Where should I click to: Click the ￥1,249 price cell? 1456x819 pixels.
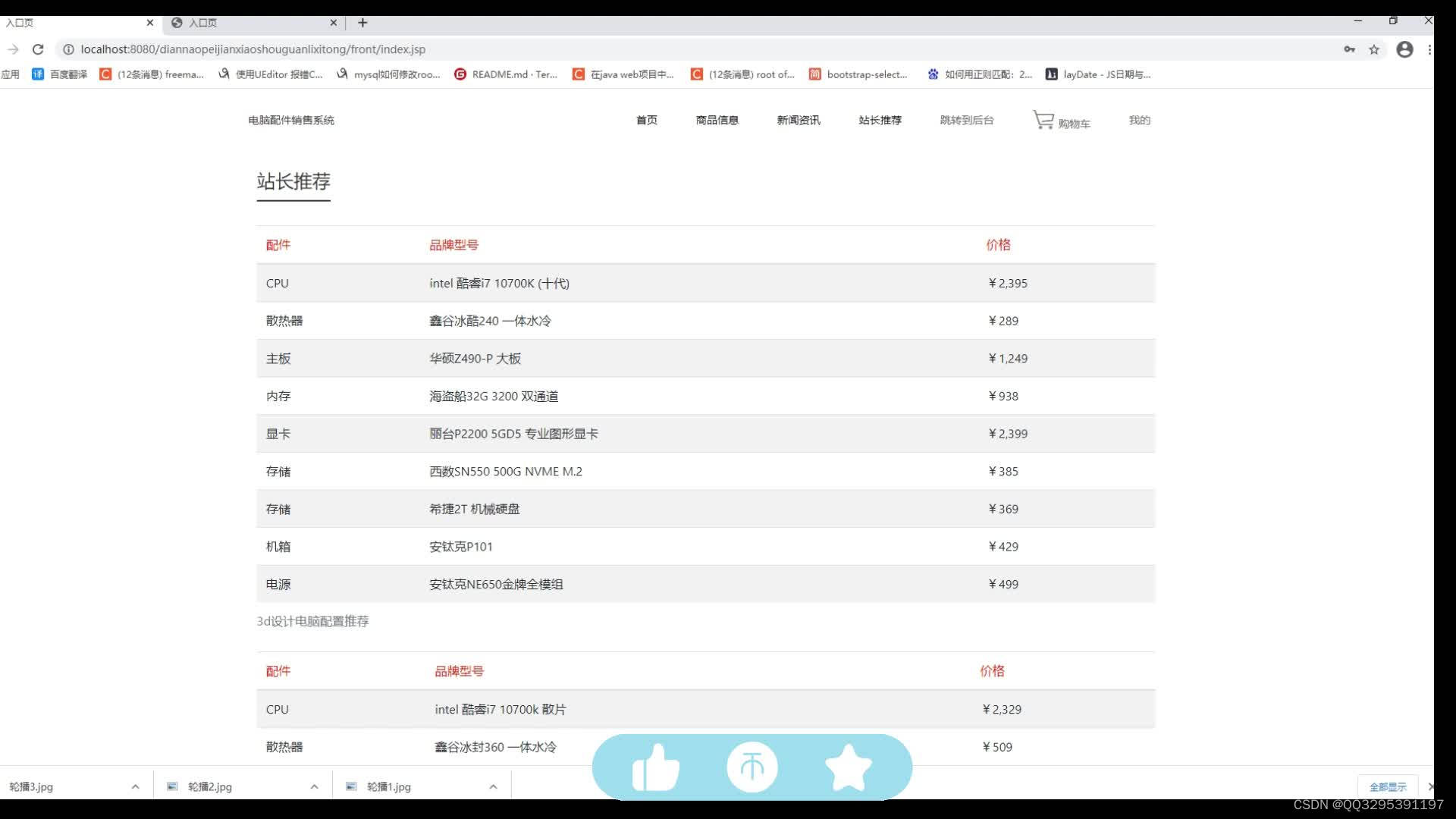(x=1007, y=359)
